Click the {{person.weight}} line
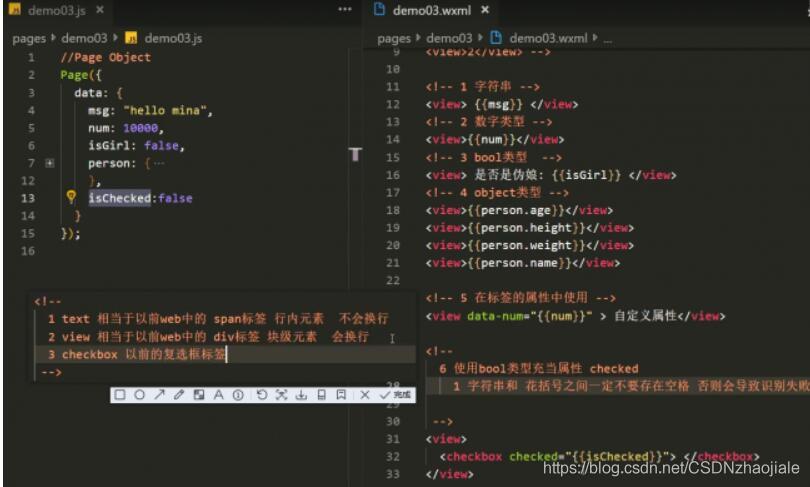Image resolution: width=810 pixels, height=487 pixels. (x=529, y=245)
